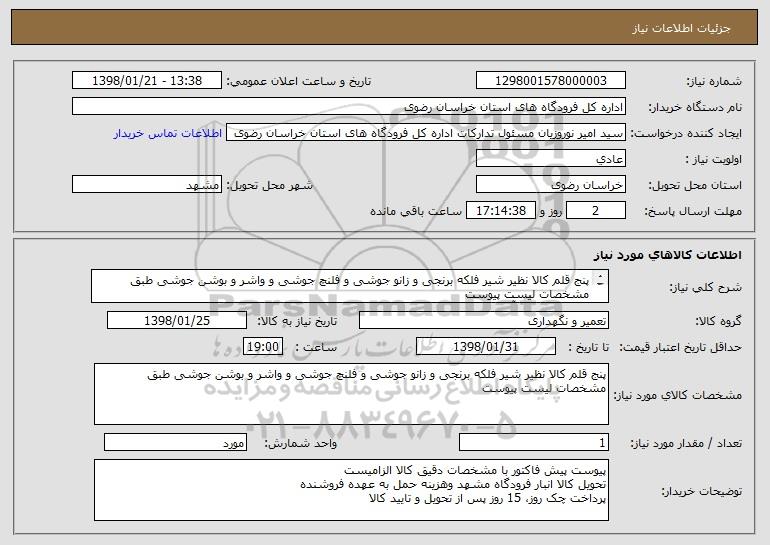Image resolution: width=770 pixels, height=545 pixels.
Task: Select the buyer organization name field
Action: point(349,107)
